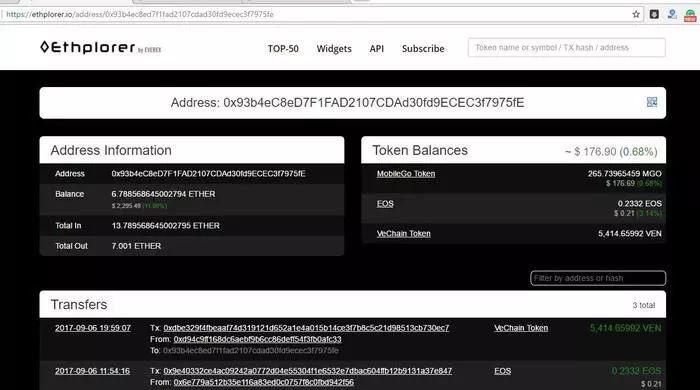Select the 265.73965459 MGO balance
This screenshot has width=700, height=390.
coord(625,174)
